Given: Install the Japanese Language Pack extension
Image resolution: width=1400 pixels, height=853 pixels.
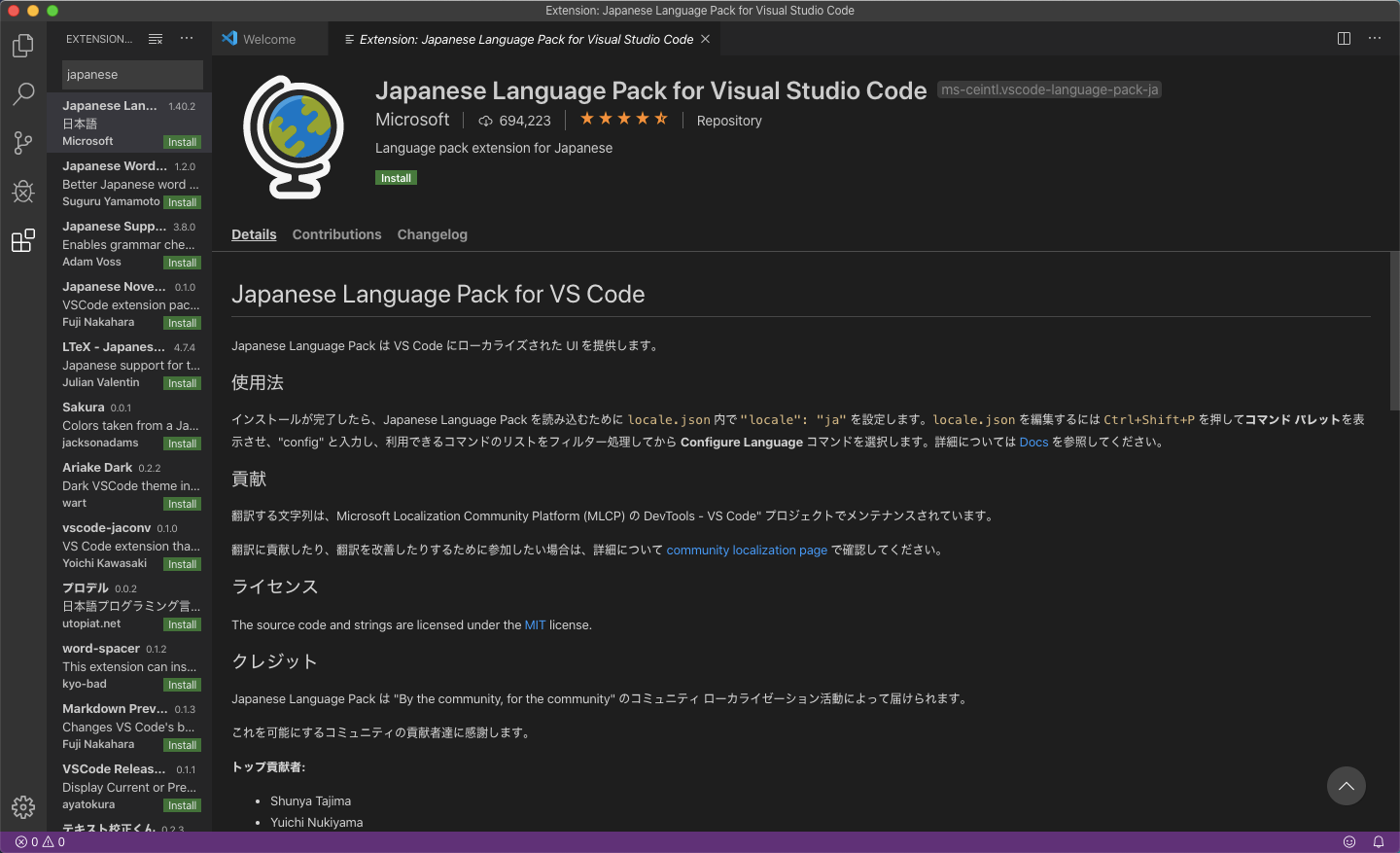Looking at the screenshot, I should [396, 177].
